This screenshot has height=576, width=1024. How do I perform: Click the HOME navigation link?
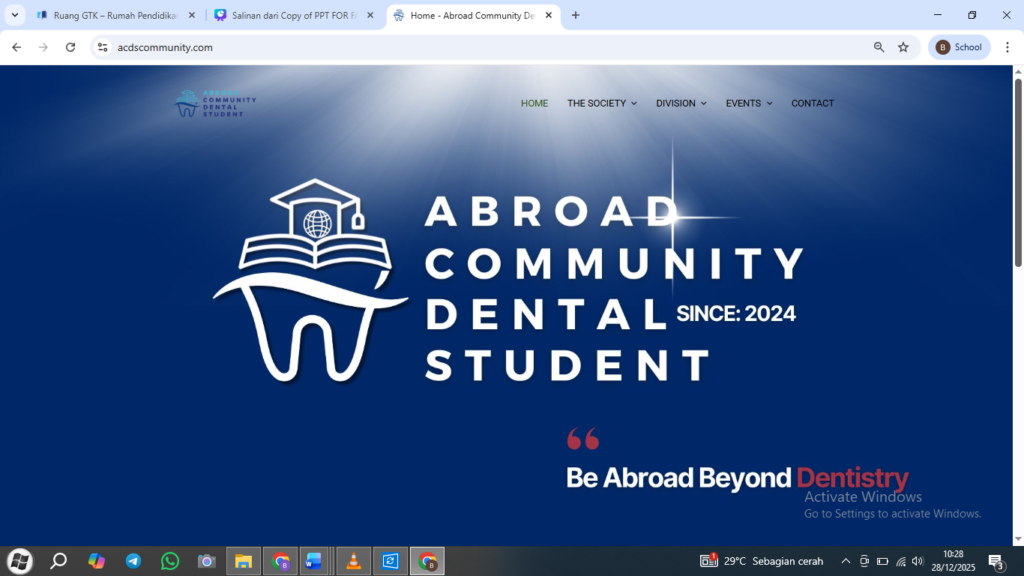click(534, 103)
